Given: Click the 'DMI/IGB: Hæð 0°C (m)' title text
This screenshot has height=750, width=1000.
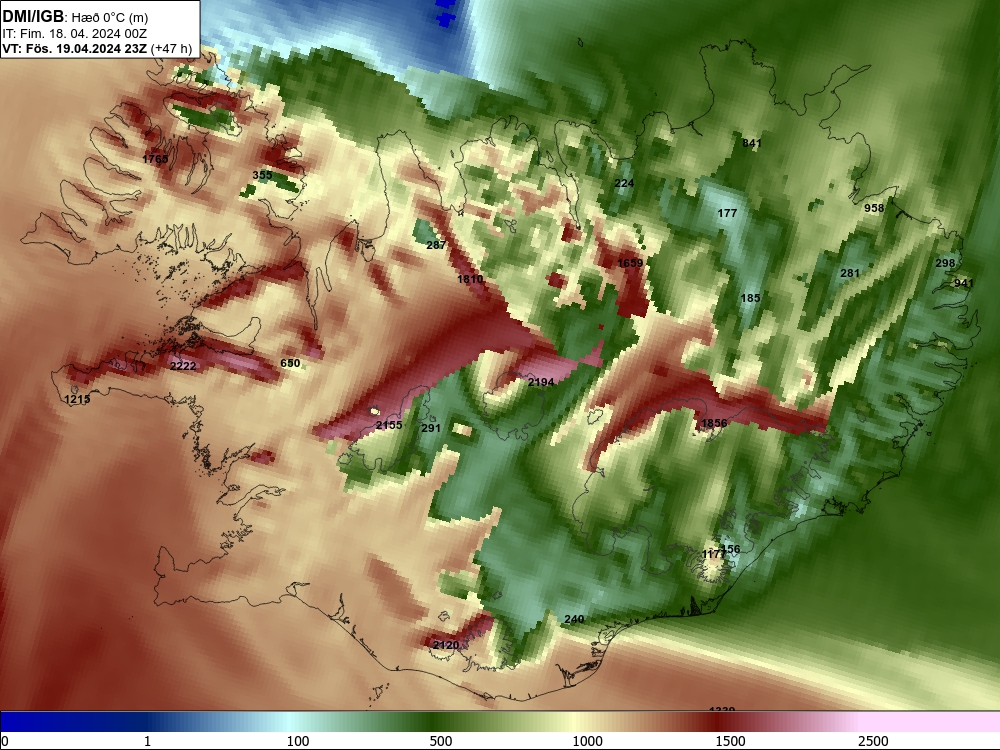Looking at the screenshot, I should [x=75, y=17].
